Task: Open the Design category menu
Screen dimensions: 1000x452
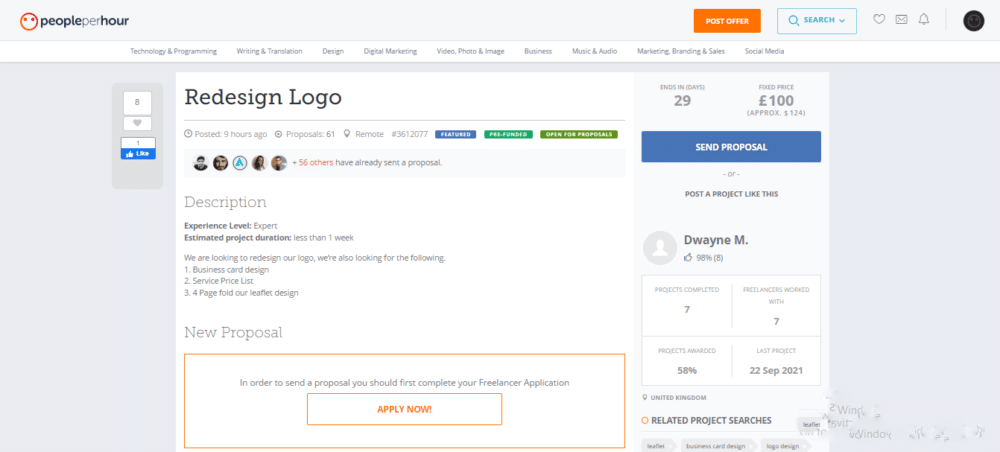Action: [x=333, y=51]
